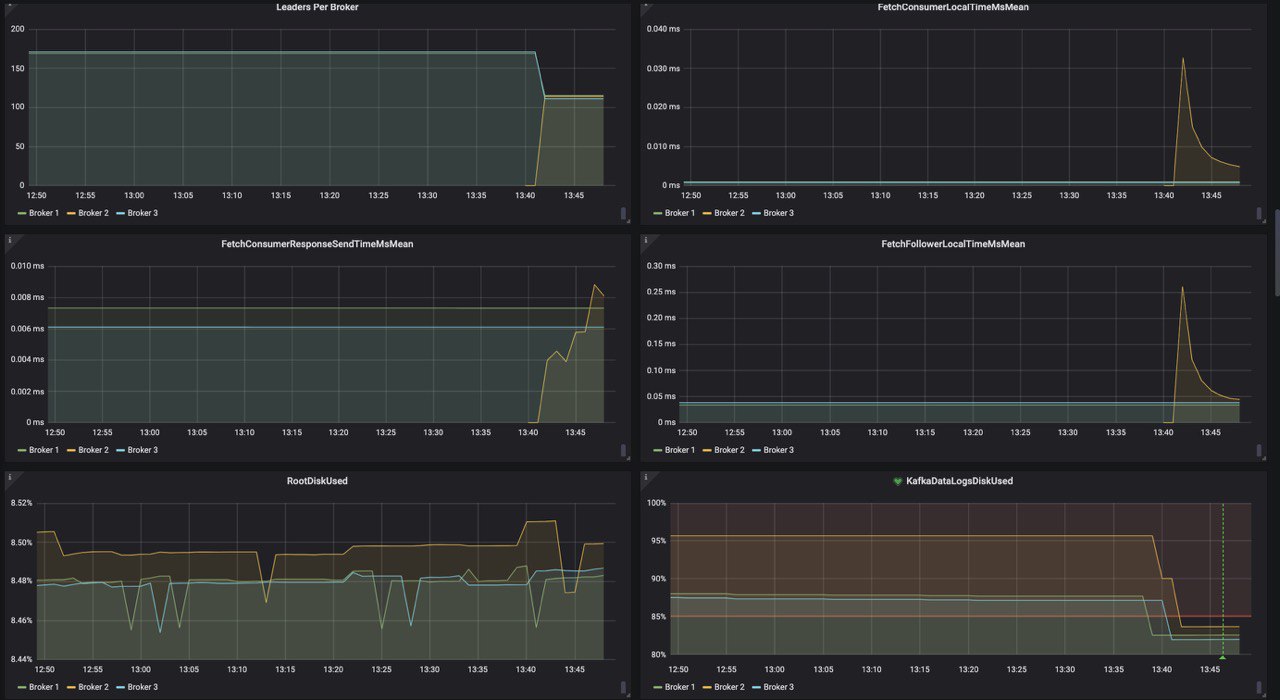1280x700 pixels.
Task: Click the 0.25 ms label on FetchFollowerLocalTimeMsMean axis
Action: pyautogui.click(x=663, y=291)
